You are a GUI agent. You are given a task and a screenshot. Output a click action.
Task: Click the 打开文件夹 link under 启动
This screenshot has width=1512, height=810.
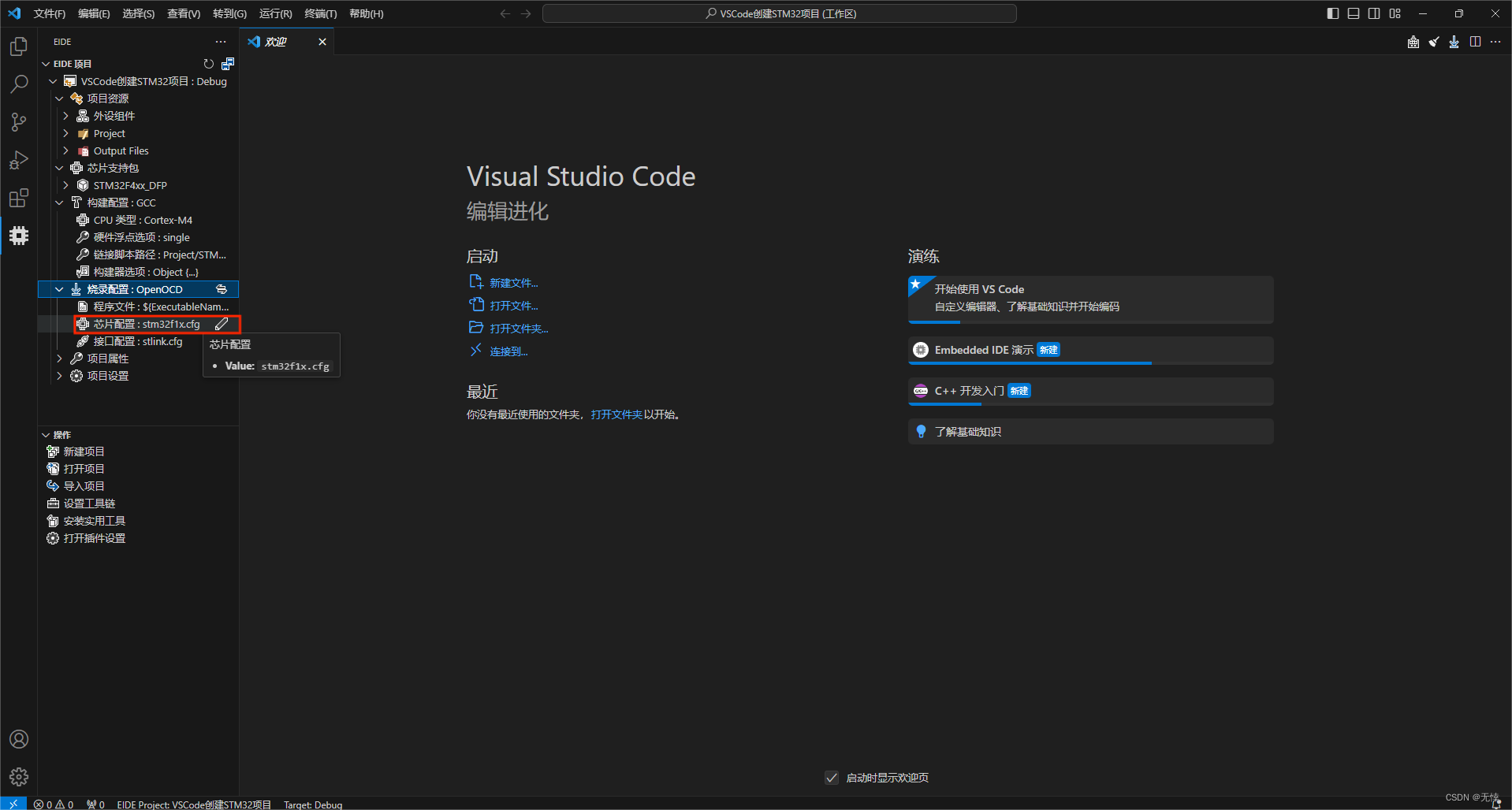point(519,329)
